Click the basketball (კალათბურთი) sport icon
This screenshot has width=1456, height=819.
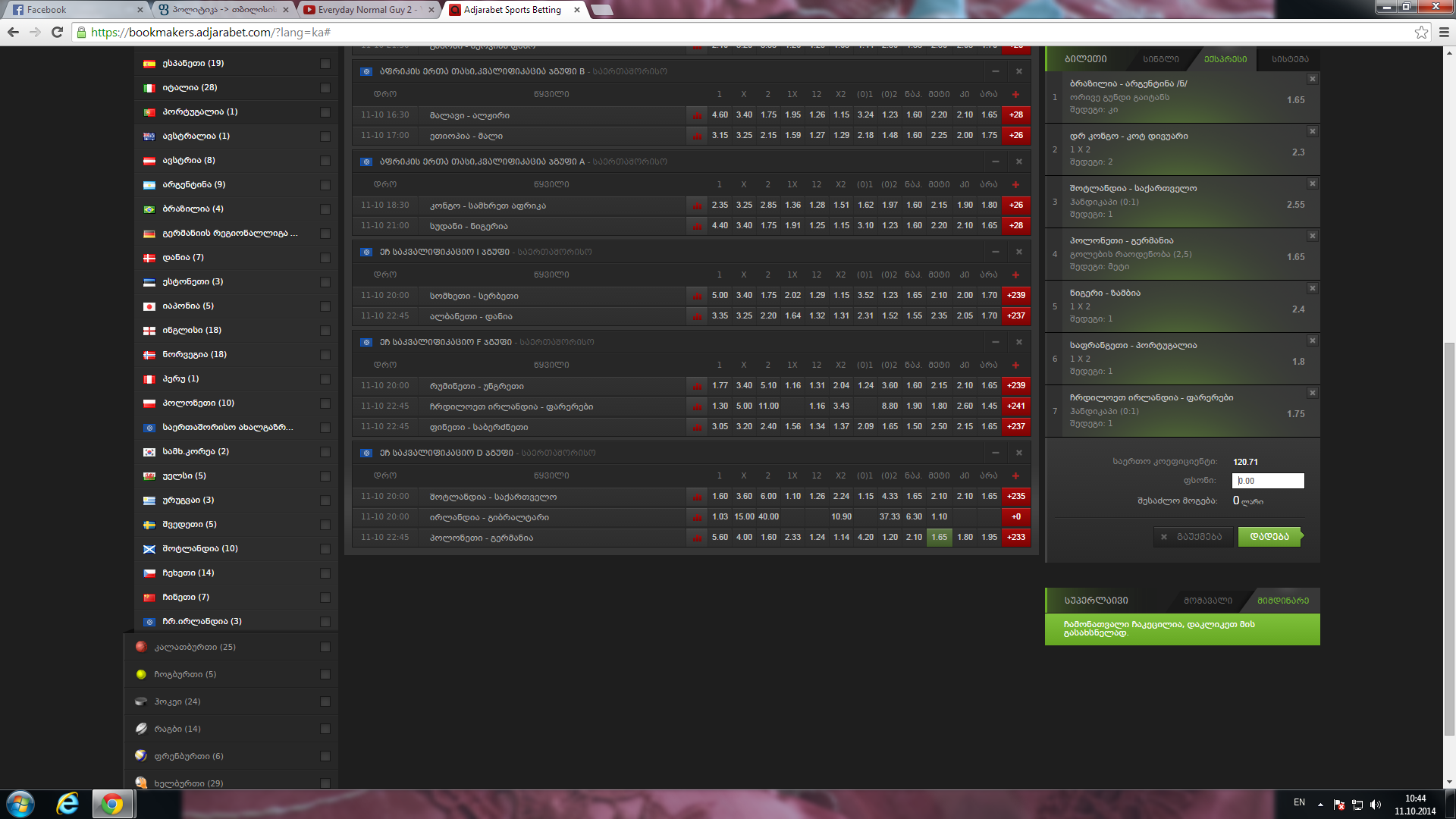141,647
